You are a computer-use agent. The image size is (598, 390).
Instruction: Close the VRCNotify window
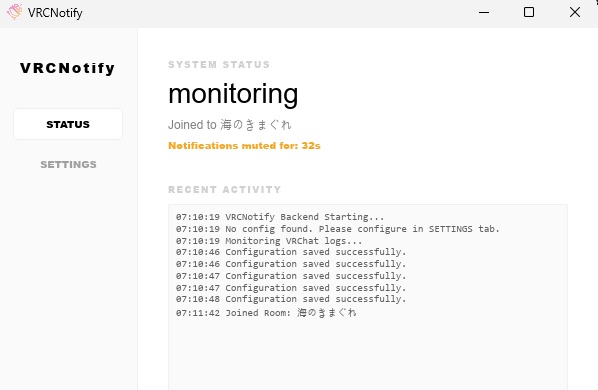(x=574, y=12)
